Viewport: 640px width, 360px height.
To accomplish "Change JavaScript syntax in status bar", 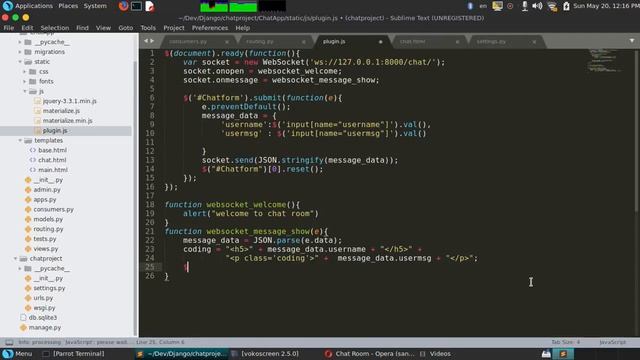I will coord(612,342).
